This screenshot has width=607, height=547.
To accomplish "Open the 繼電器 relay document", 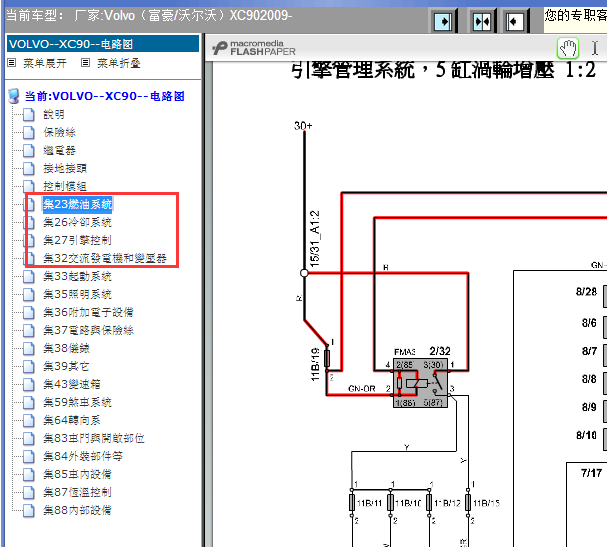I will (x=59, y=151).
